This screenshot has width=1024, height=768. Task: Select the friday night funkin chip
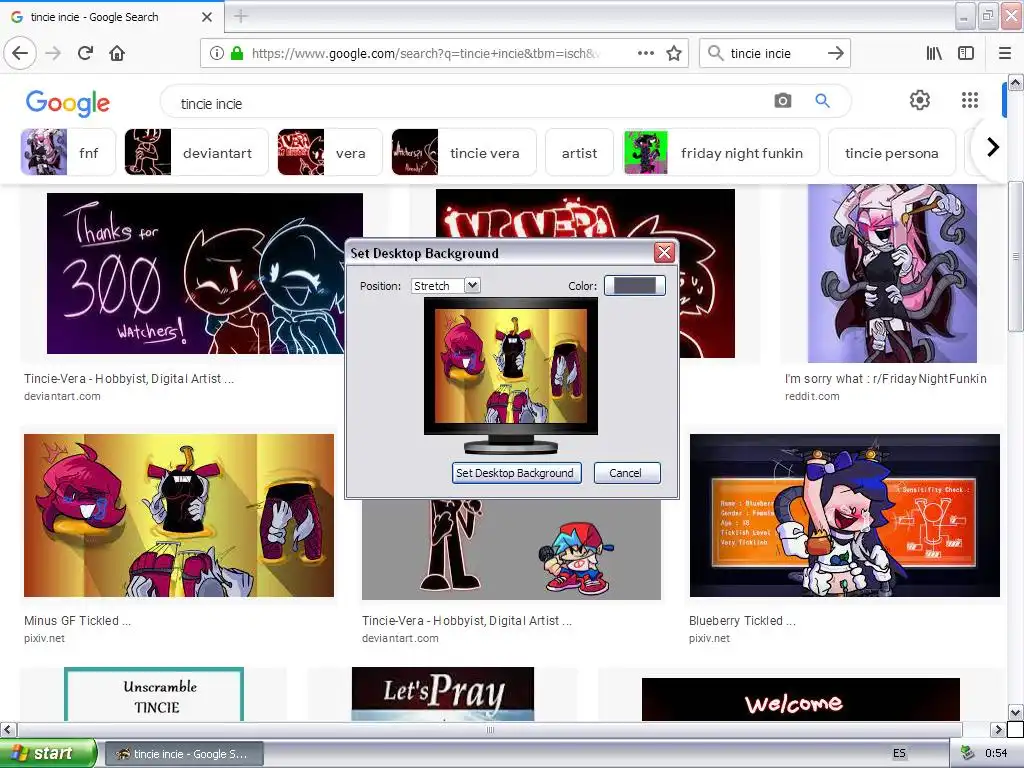point(721,152)
